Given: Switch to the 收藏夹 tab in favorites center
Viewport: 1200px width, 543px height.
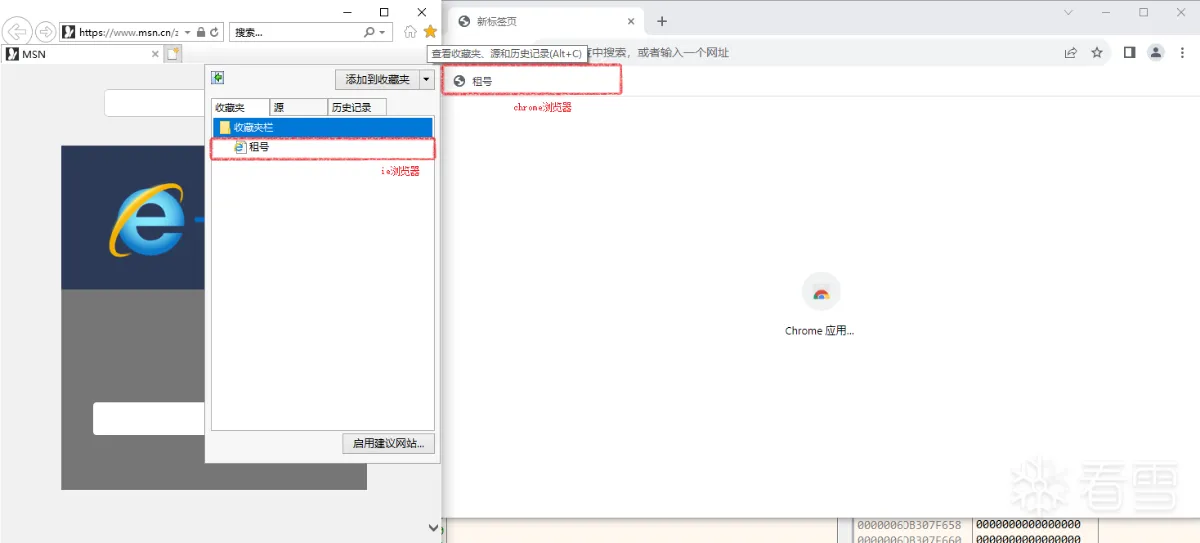Looking at the screenshot, I should point(240,107).
